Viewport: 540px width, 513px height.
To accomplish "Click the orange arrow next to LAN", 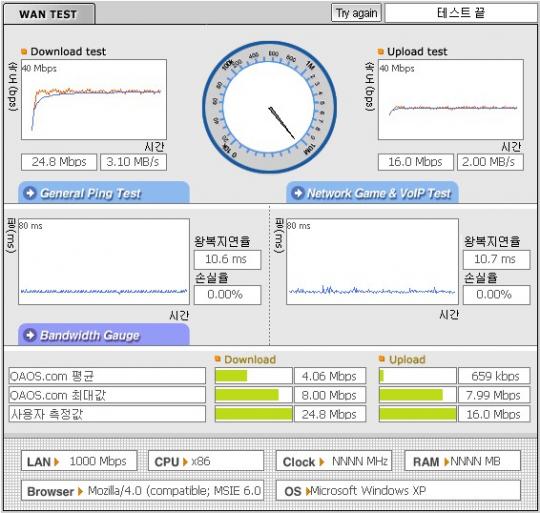I will [57, 461].
